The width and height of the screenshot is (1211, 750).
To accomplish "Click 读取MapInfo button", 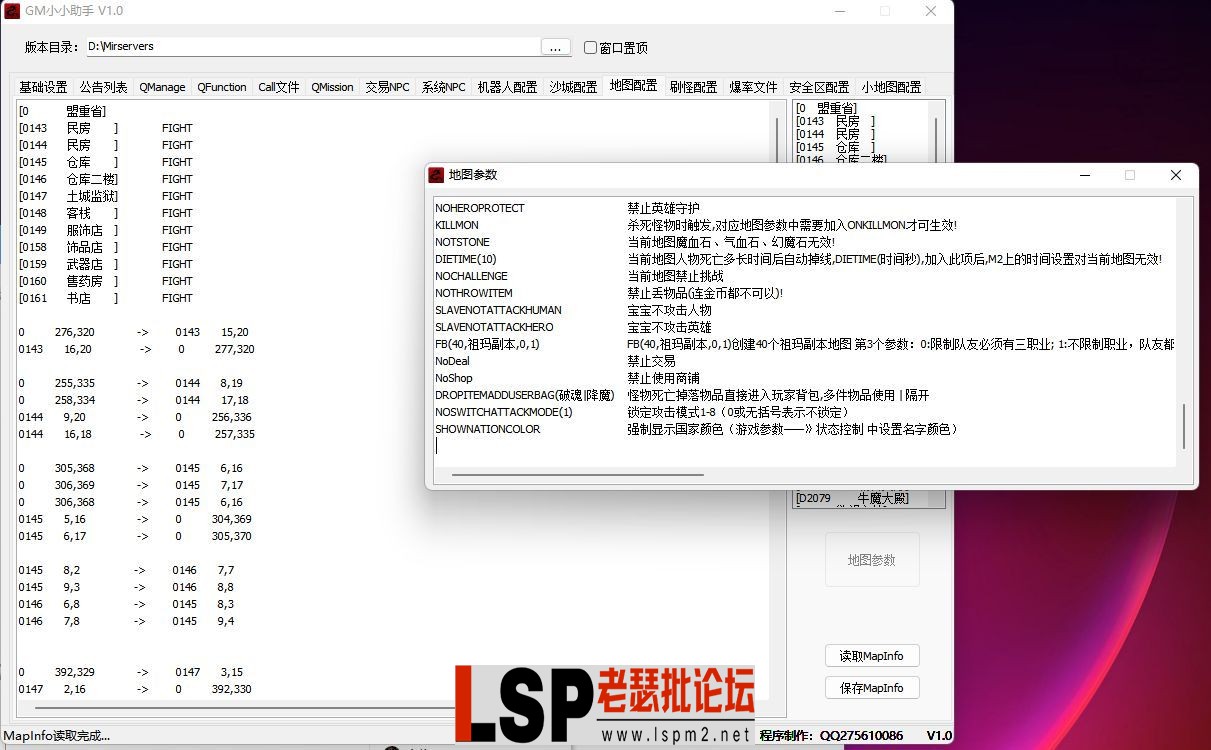I will pos(871,655).
